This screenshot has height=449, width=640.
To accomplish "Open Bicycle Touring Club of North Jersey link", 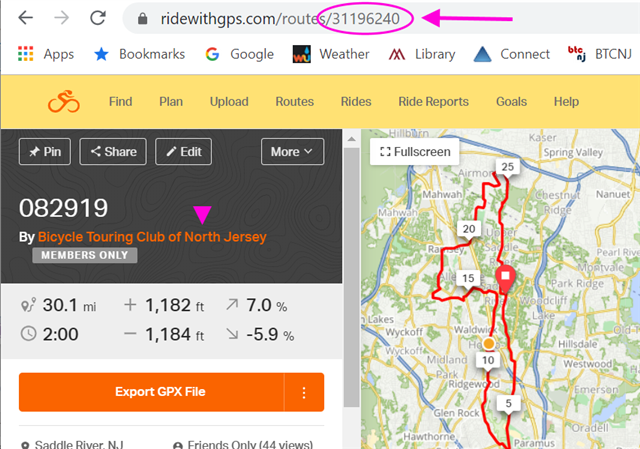I will coord(152,237).
